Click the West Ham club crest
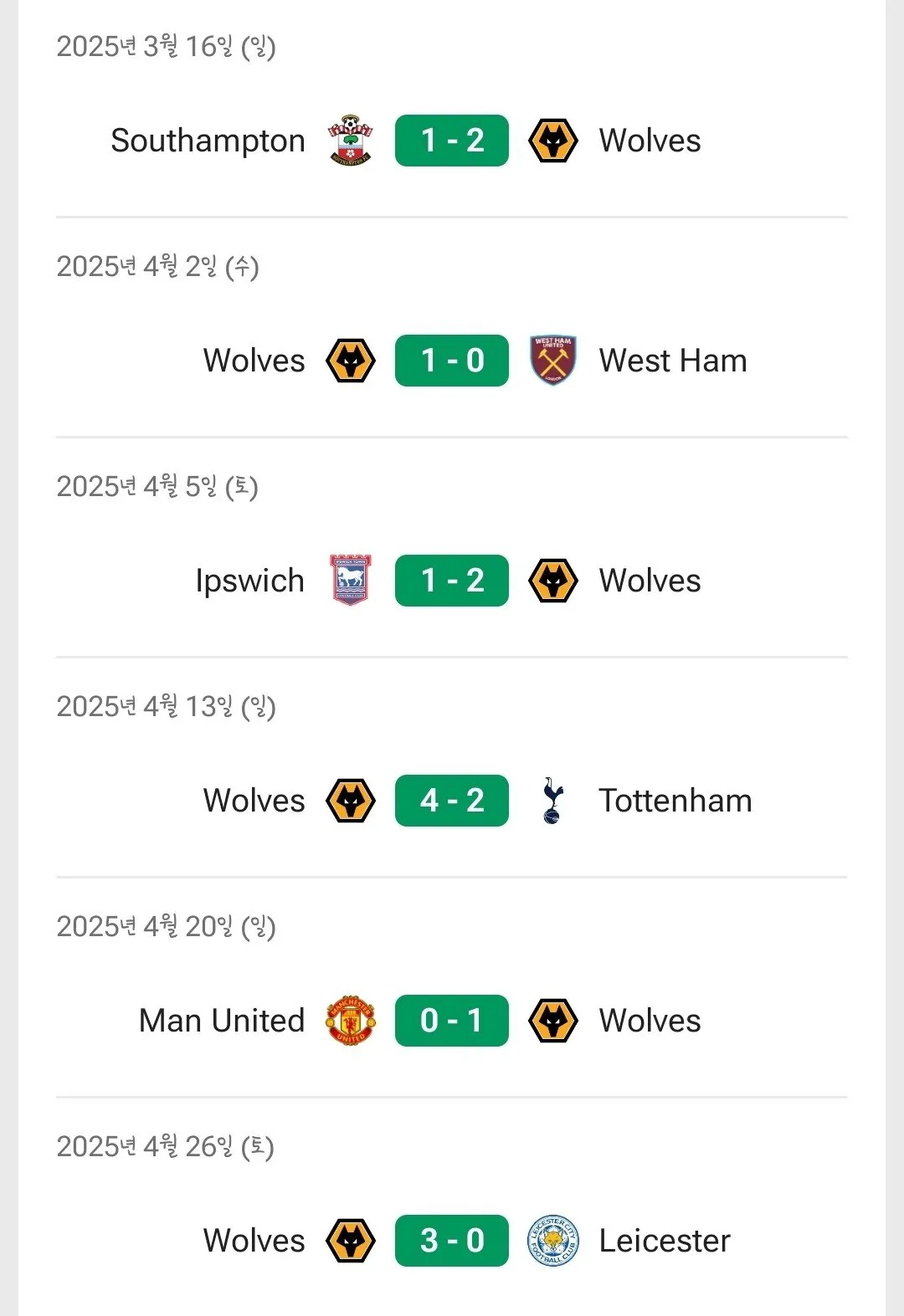Viewport: 904px width, 1316px height. pos(552,361)
